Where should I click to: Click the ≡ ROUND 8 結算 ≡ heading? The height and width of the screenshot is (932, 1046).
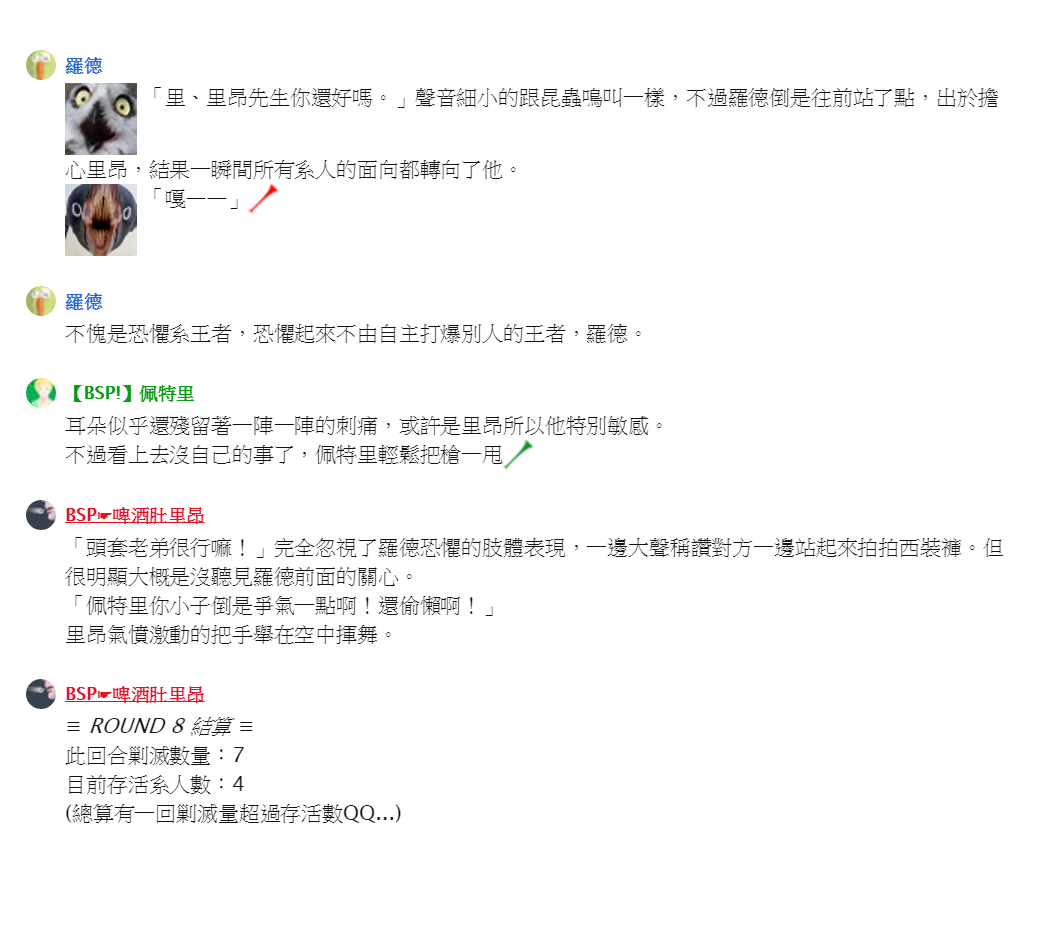pyautogui.click(x=160, y=726)
